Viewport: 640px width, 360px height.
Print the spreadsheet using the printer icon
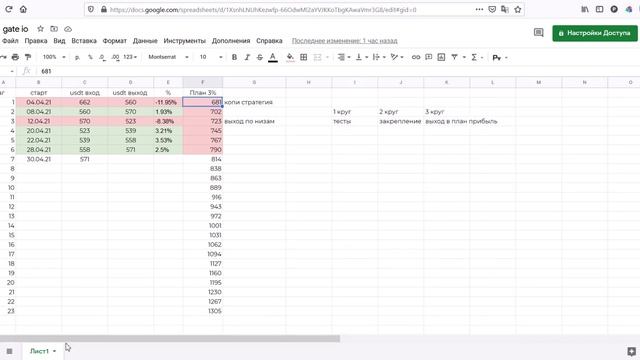[x=15, y=57]
